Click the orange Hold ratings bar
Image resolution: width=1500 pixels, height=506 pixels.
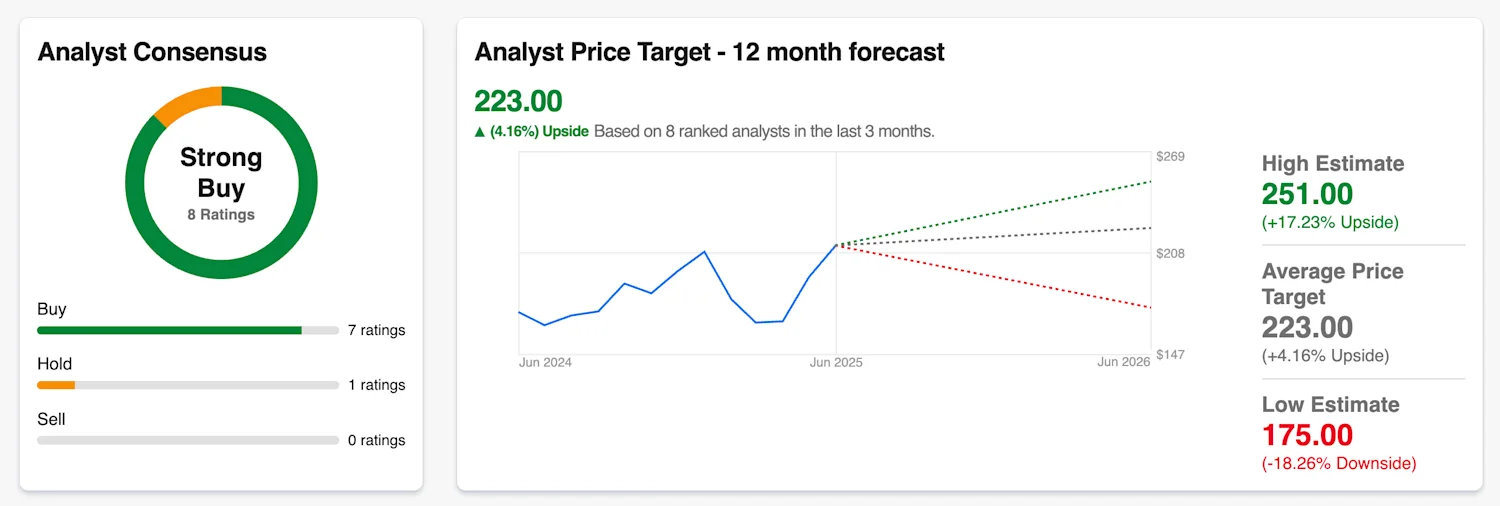pos(56,385)
